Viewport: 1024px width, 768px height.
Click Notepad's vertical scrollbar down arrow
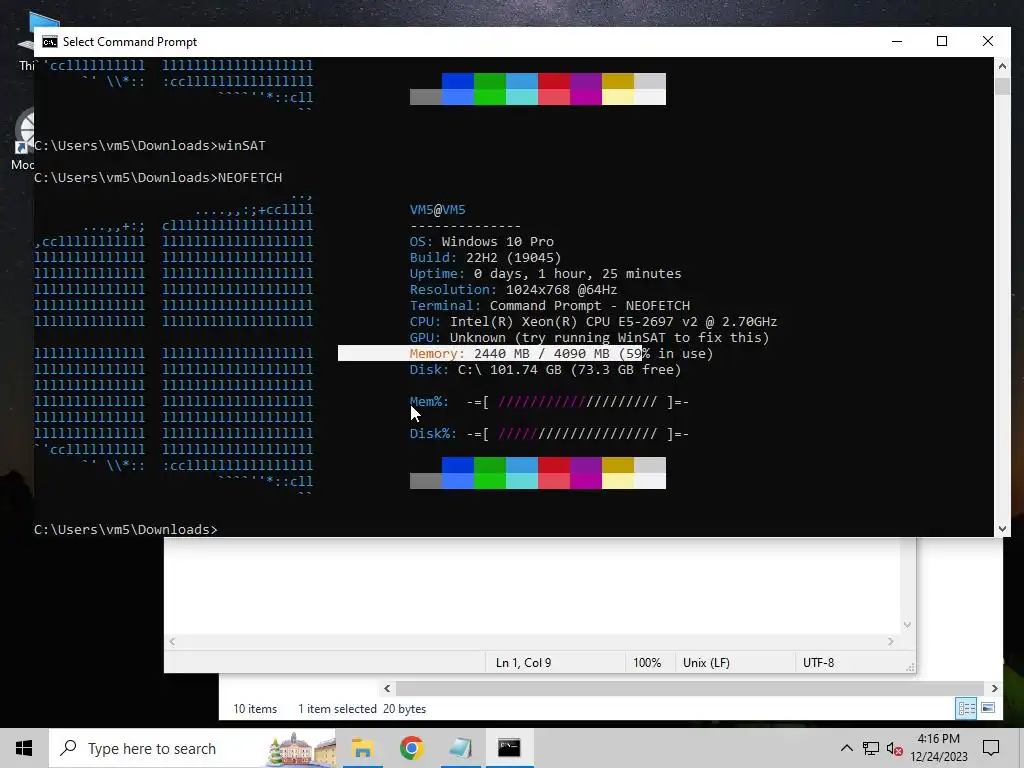[x=907, y=625]
